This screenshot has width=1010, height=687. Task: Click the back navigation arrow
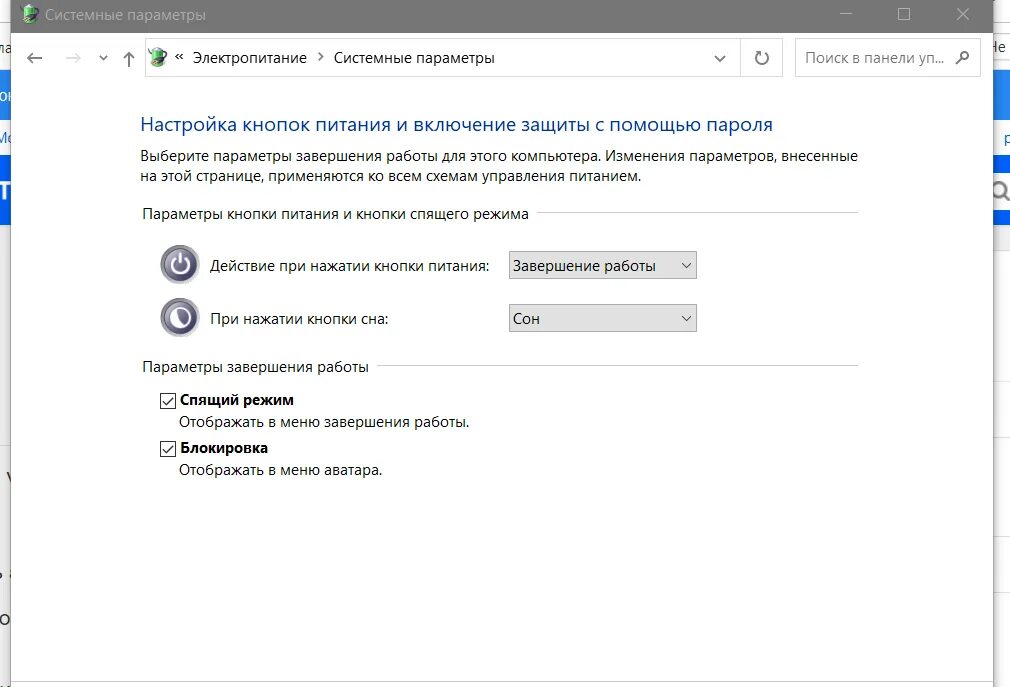[x=35, y=58]
